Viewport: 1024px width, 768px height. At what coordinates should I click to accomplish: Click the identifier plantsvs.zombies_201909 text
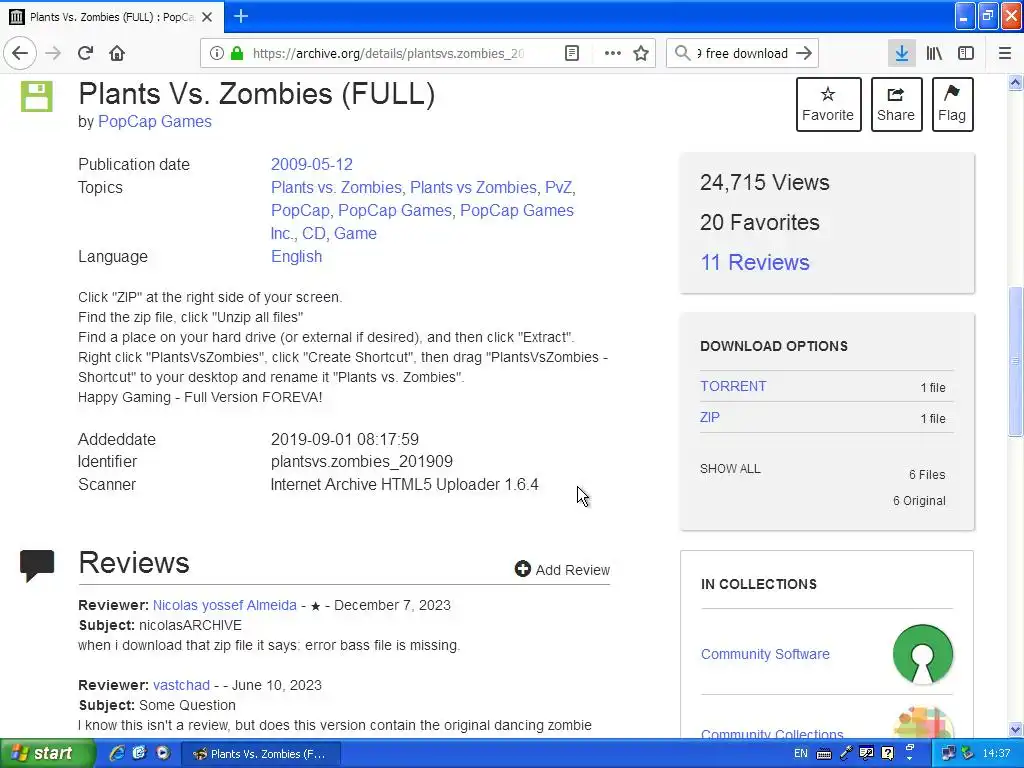tap(362, 462)
